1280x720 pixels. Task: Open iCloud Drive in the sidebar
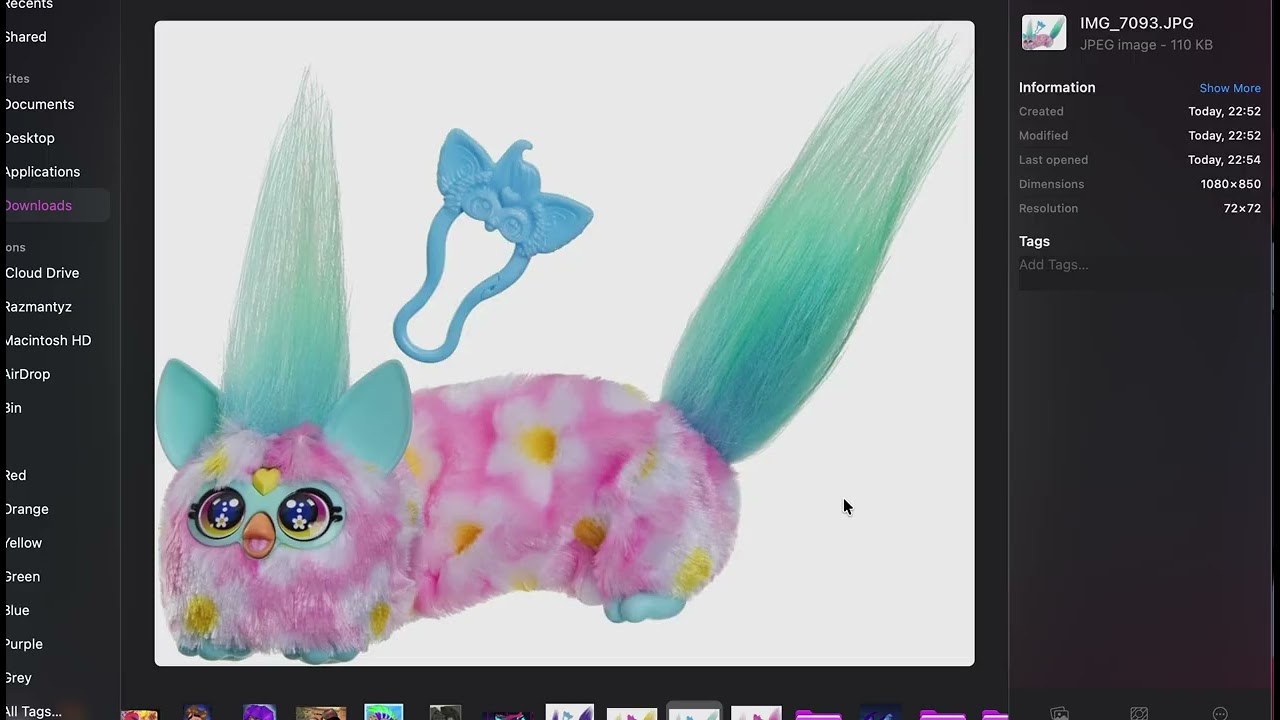click(42, 273)
